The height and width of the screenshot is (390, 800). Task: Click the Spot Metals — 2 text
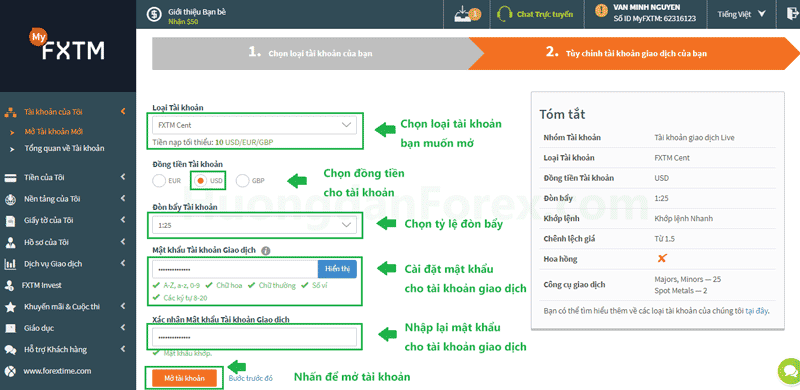pos(681,290)
